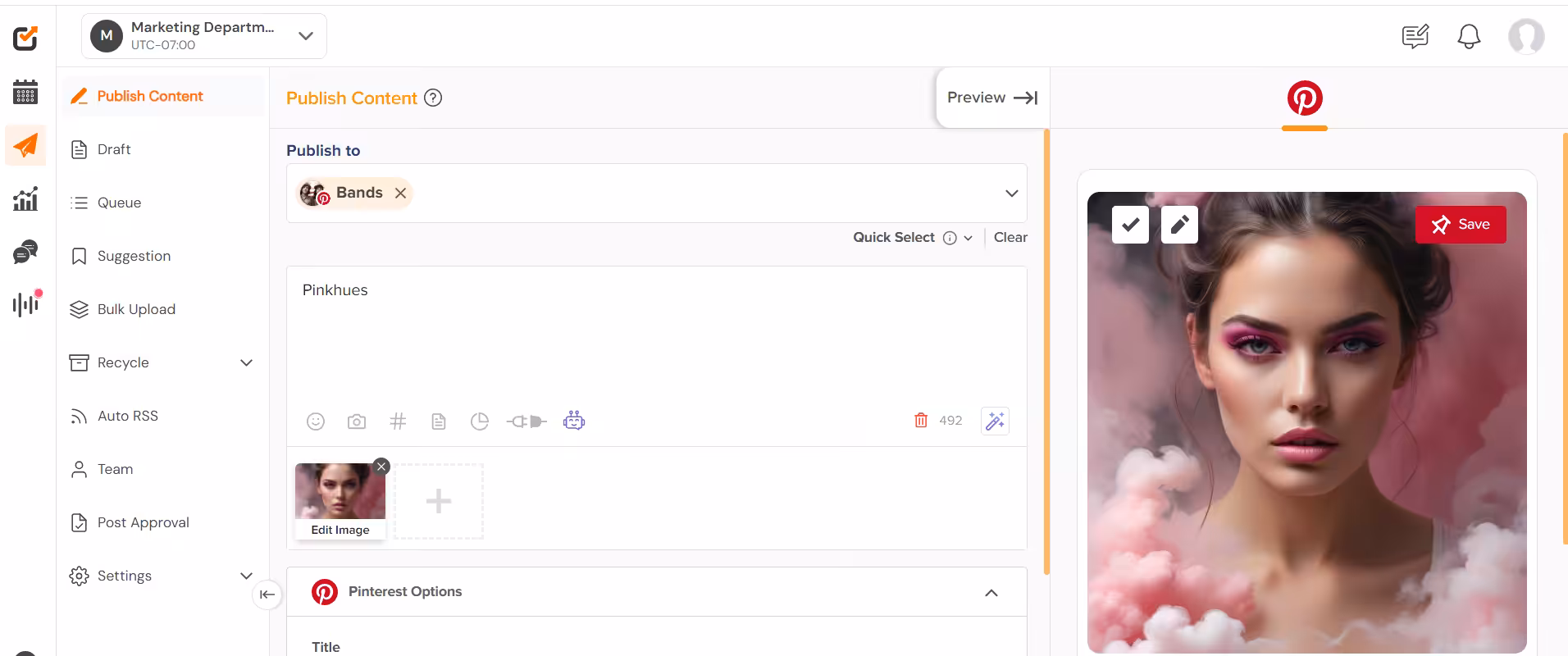Open the notifications bell
1568x656 pixels.
point(1469,37)
